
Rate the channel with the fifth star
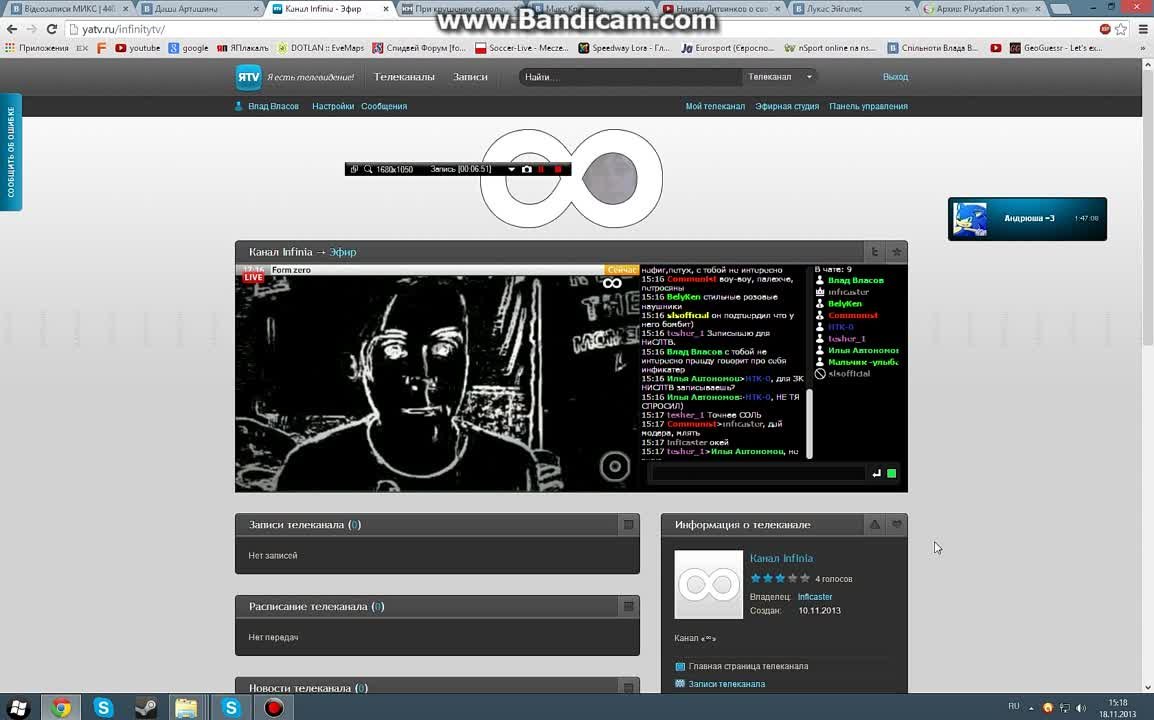(805, 578)
